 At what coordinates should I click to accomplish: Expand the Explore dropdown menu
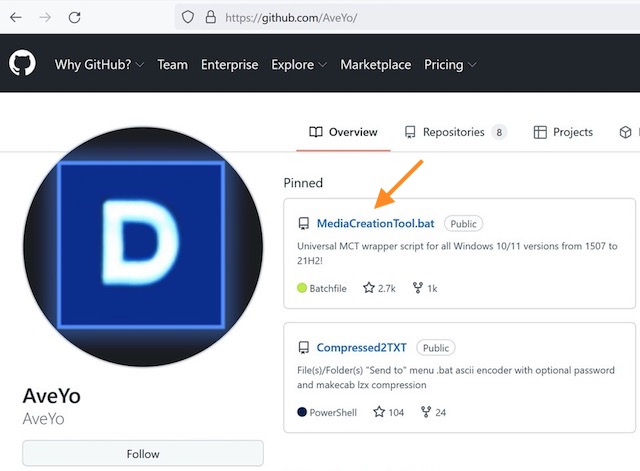(299, 64)
